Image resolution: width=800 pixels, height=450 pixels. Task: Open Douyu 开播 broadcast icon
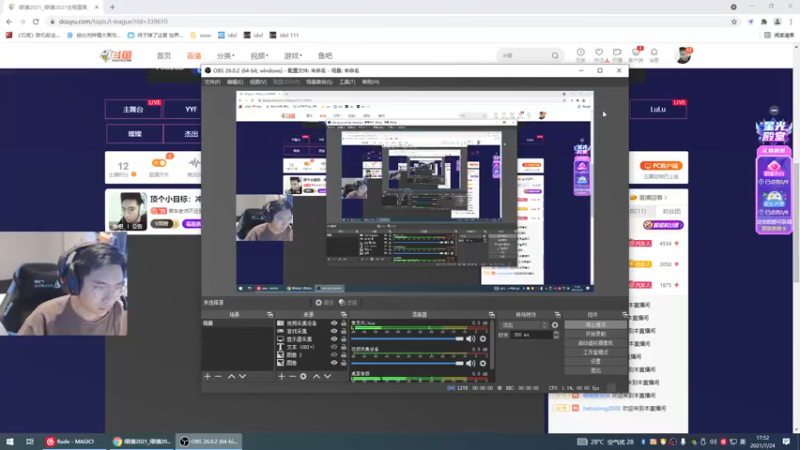pyautogui.click(x=617, y=55)
